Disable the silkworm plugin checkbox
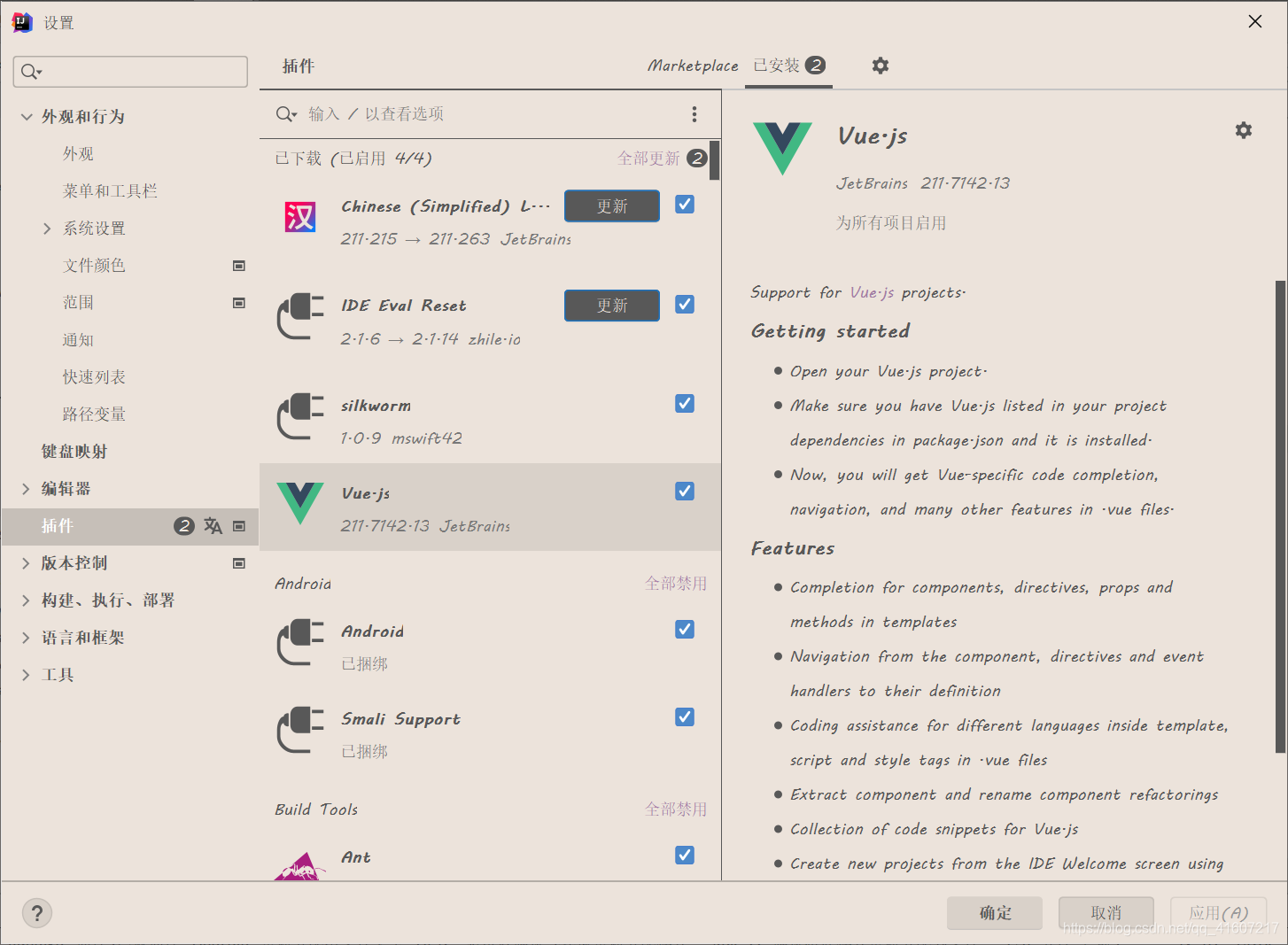This screenshot has width=1288, height=945. tap(684, 403)
